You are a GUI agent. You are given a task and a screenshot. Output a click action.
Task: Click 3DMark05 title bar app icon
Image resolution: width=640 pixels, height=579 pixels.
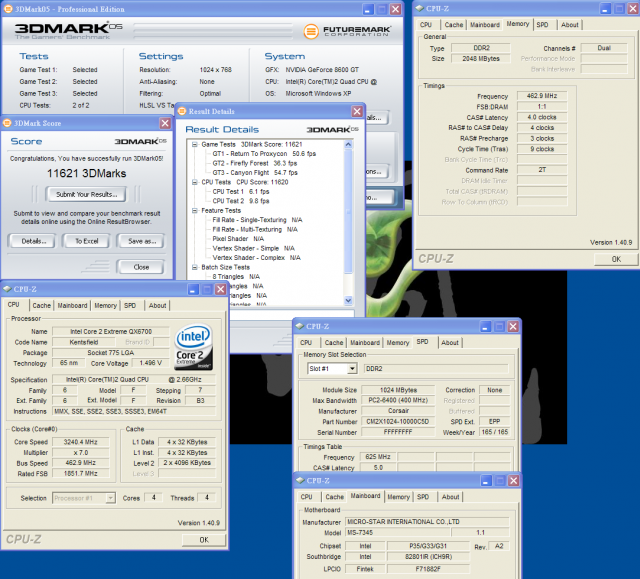pyautogui.click(x=8, y=9)
